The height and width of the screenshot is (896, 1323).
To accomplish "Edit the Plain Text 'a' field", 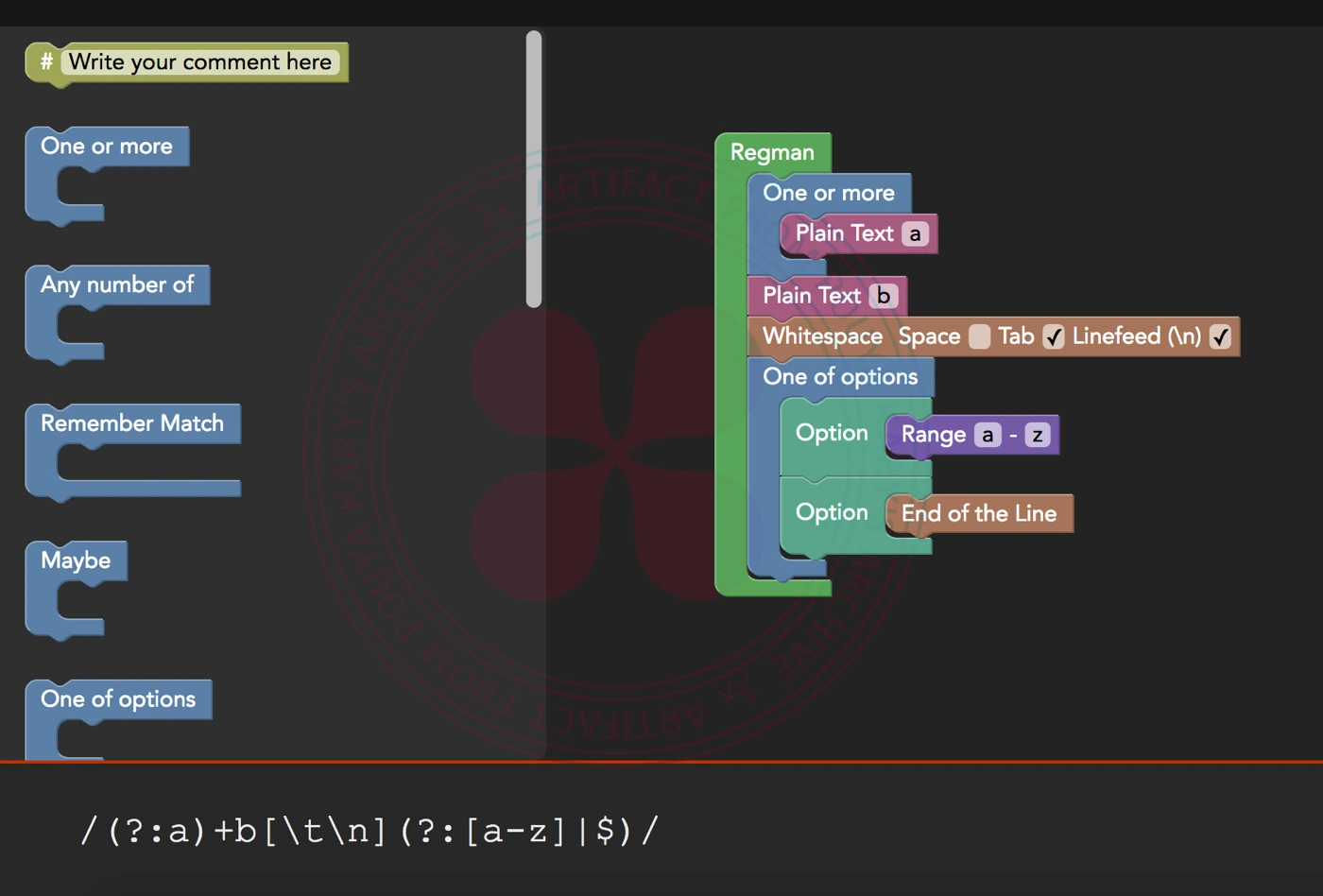I will [915, 234].
